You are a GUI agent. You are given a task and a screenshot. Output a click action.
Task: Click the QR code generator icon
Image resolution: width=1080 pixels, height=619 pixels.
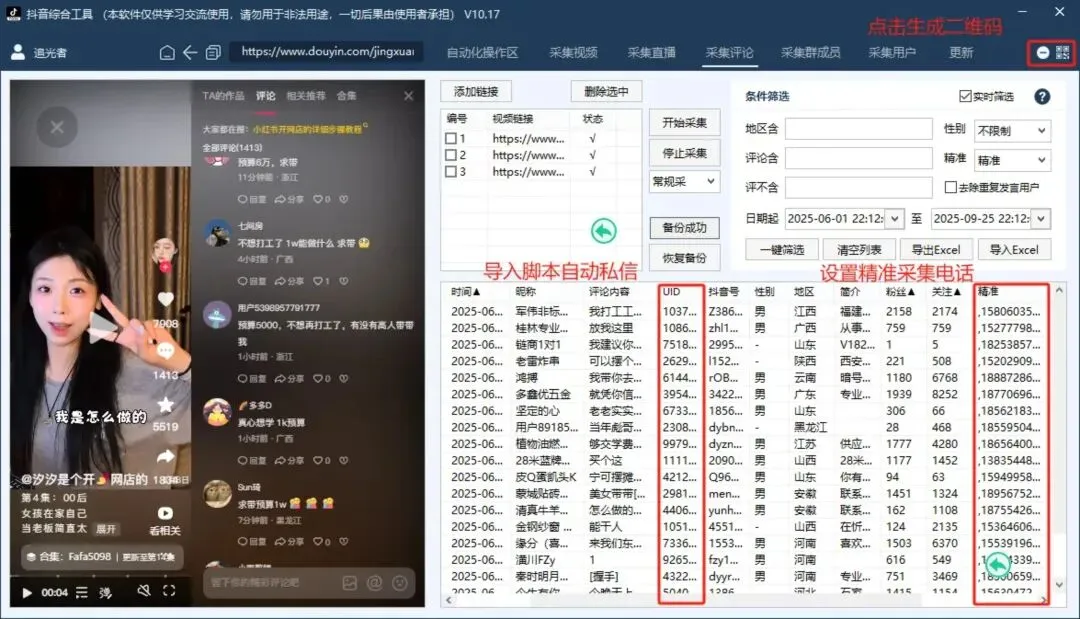tap(1063, 52)
